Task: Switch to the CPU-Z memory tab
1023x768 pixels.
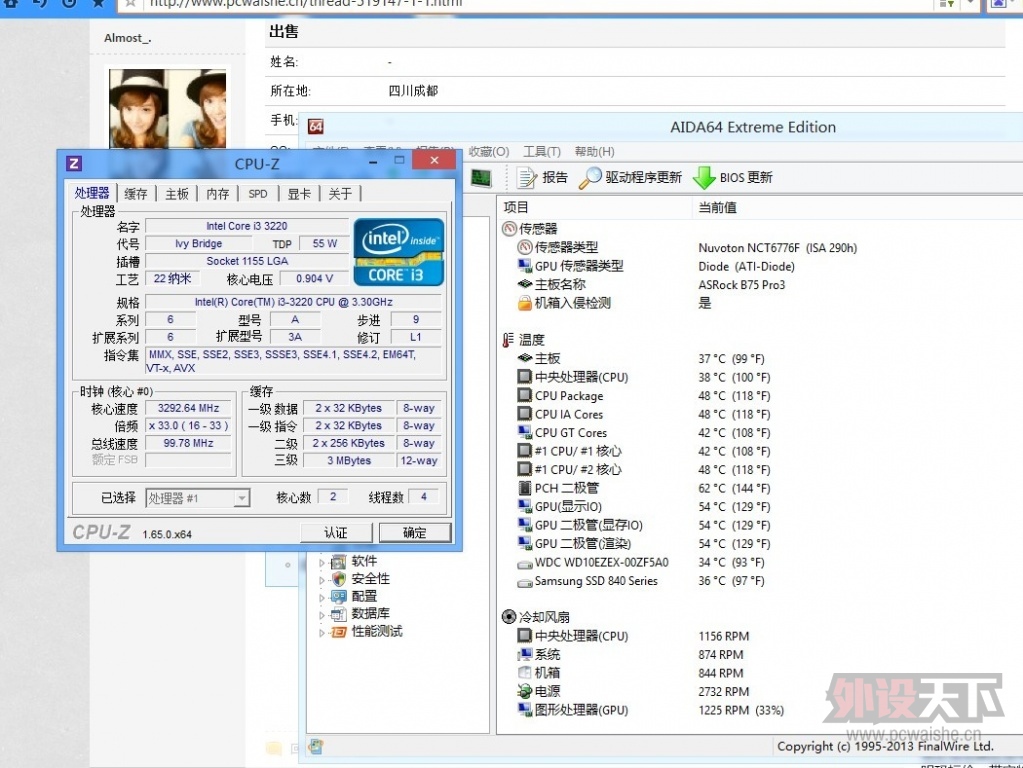Action: tap(218, 194)
